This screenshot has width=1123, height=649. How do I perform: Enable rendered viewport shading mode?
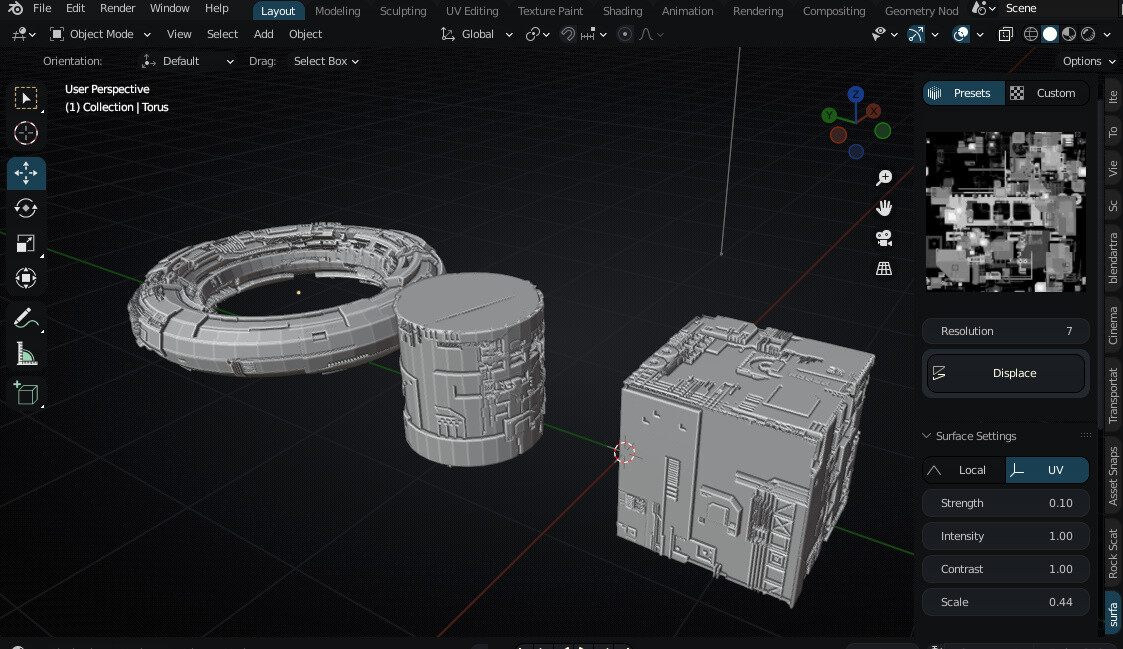[1088, 33]
